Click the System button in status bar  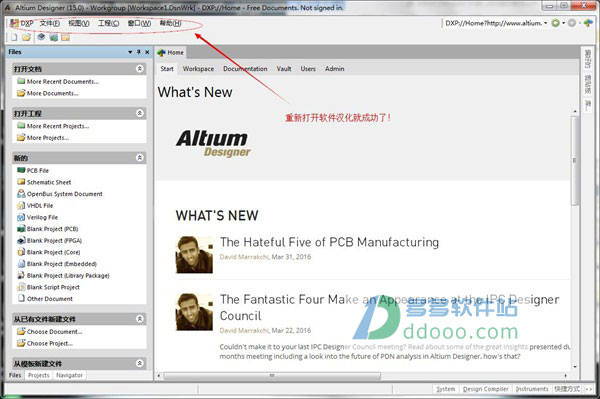point(446,389)
